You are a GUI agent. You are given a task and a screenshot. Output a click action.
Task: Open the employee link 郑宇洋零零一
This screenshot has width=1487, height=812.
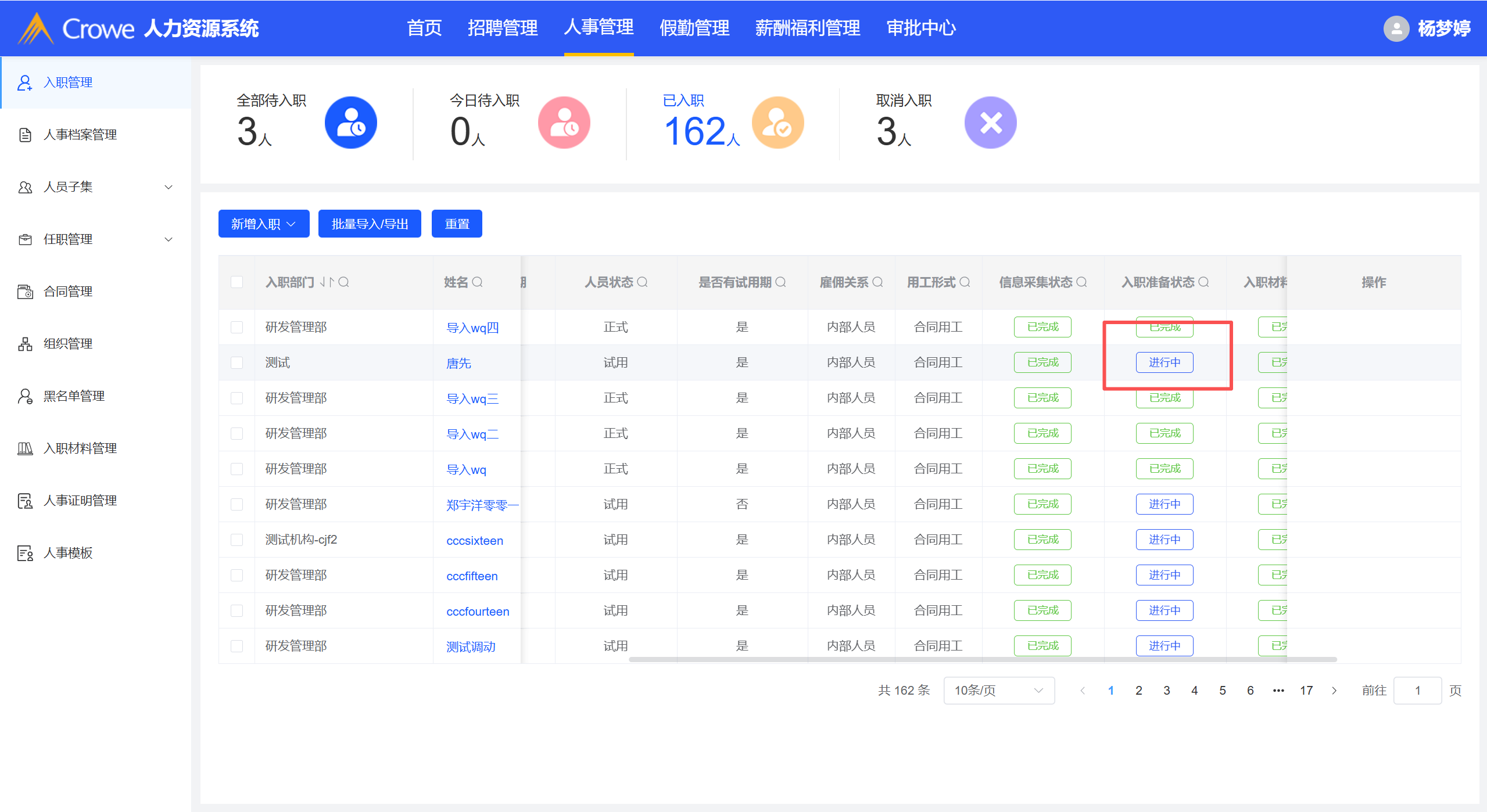[482, 505]
